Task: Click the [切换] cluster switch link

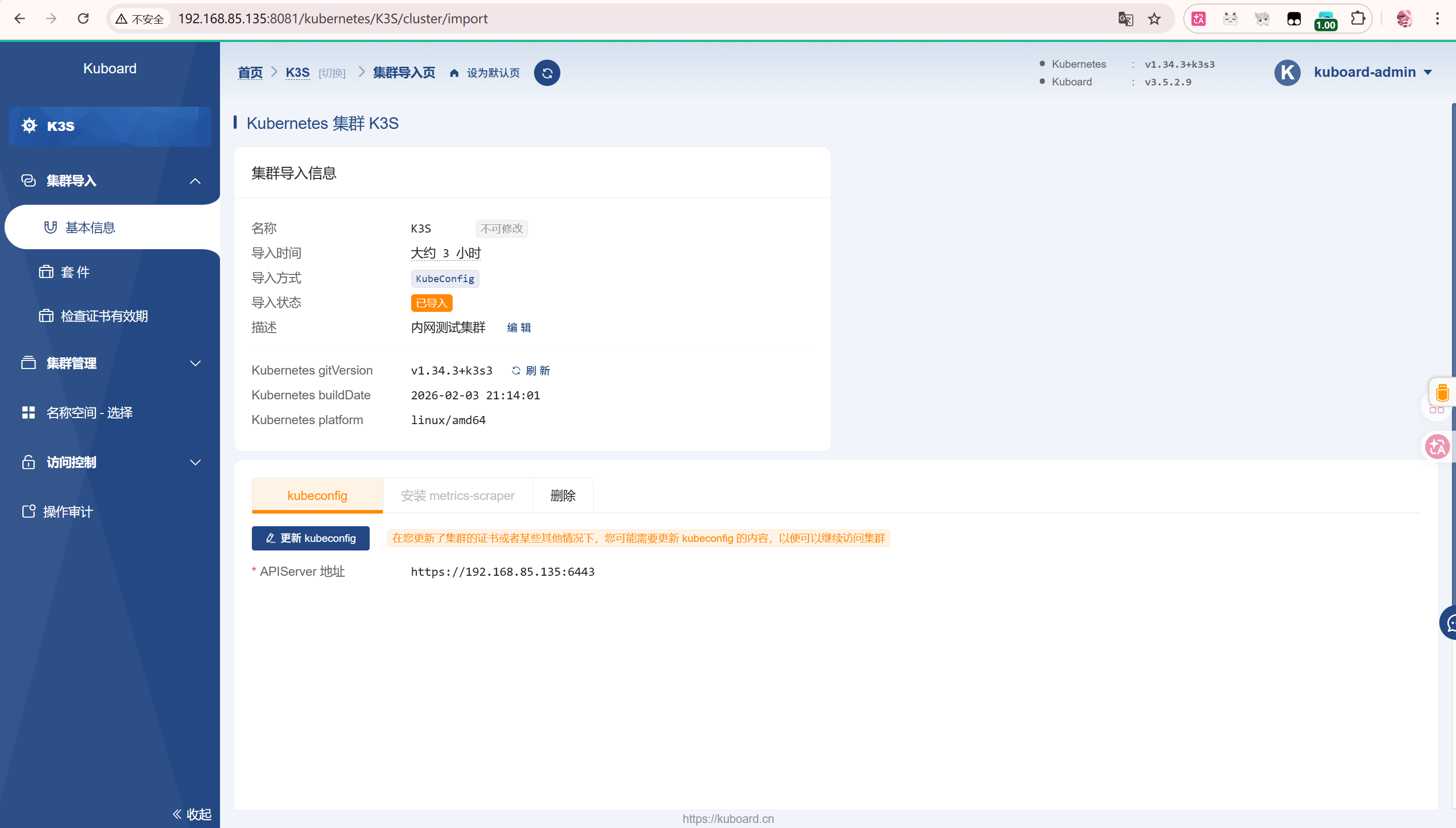Action: point(332,73)
